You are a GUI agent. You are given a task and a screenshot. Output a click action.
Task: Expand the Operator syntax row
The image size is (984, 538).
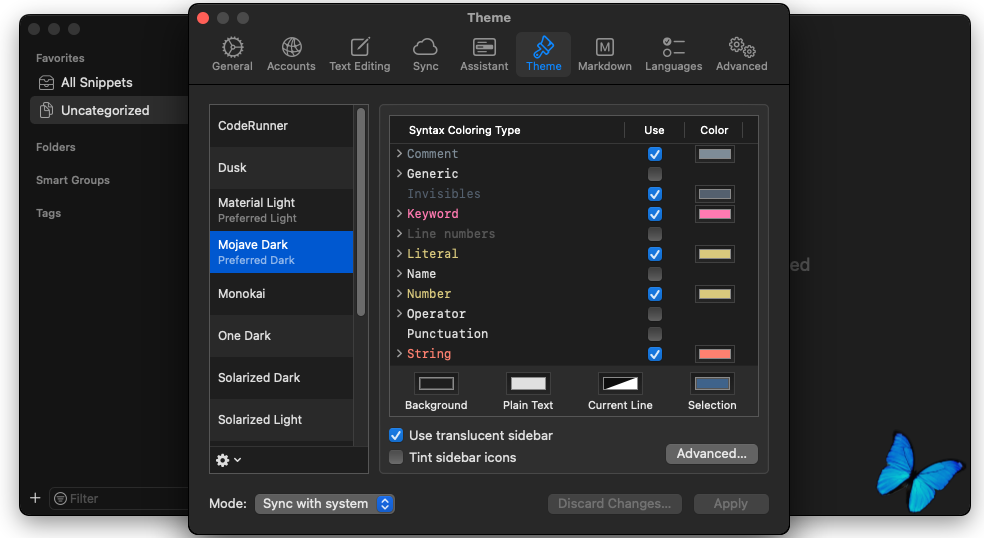(x=399, y=313)
